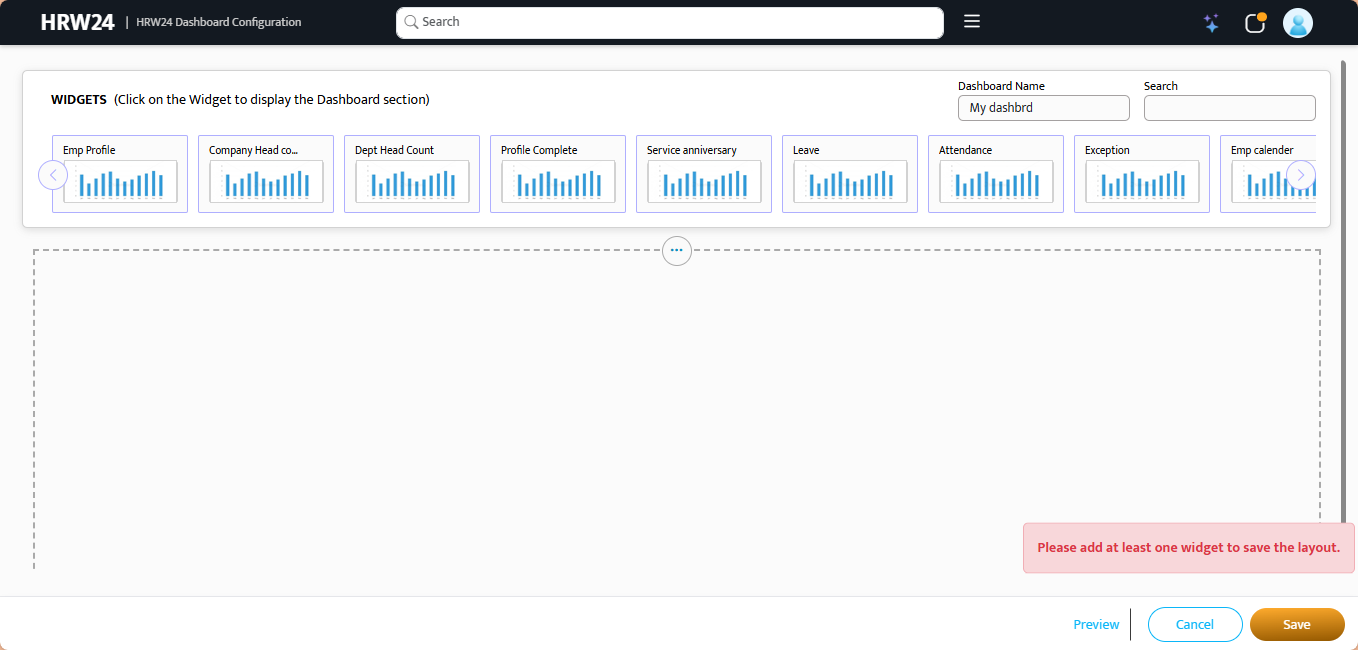The image size is (1358, 650).
Task: Select the Dept Head Count widget
Action: [412, 175]
